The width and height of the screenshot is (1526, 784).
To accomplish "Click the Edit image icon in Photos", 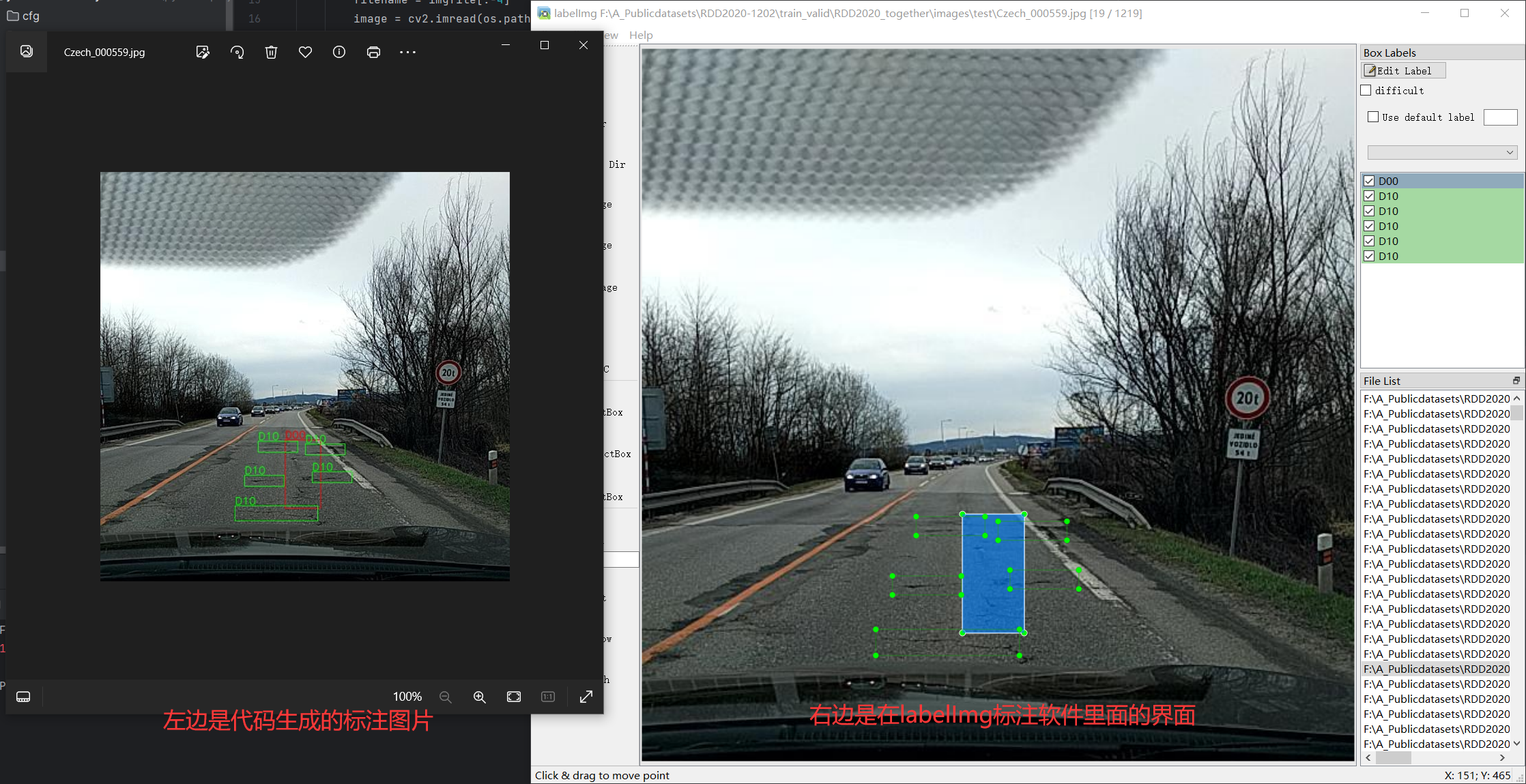I will click(203, 52).
